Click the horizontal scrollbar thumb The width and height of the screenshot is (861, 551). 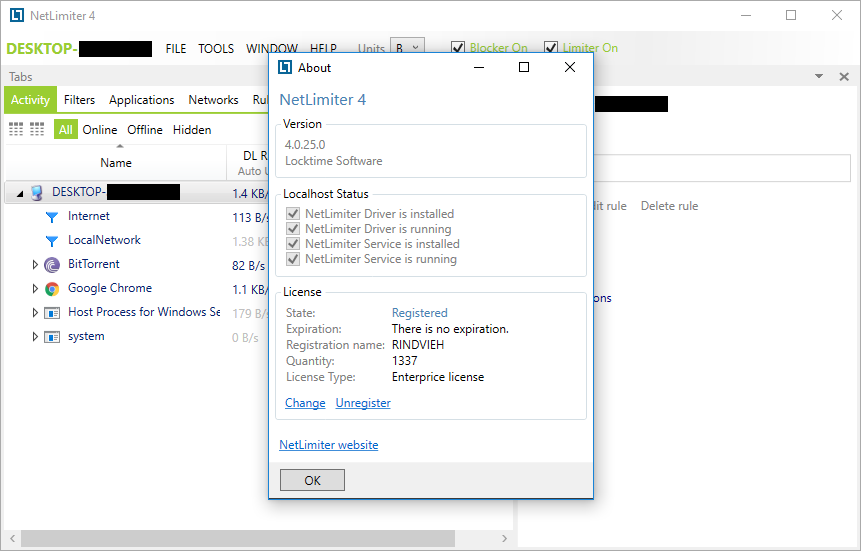[x=238, y=538]
